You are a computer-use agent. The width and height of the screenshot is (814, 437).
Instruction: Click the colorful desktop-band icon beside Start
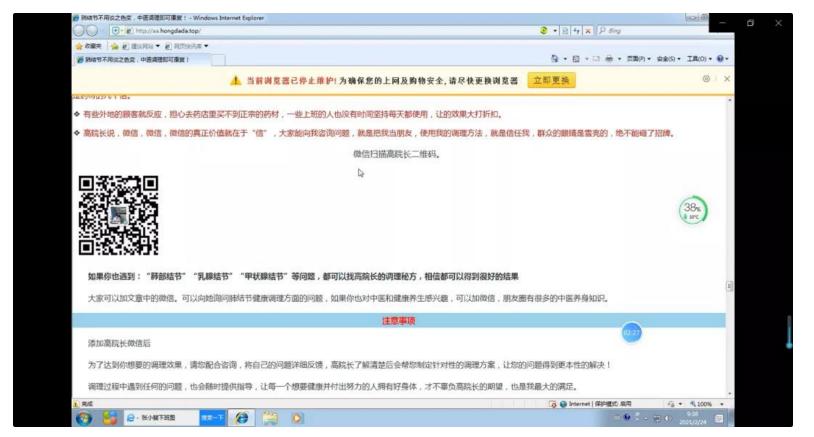pos(110,418)
